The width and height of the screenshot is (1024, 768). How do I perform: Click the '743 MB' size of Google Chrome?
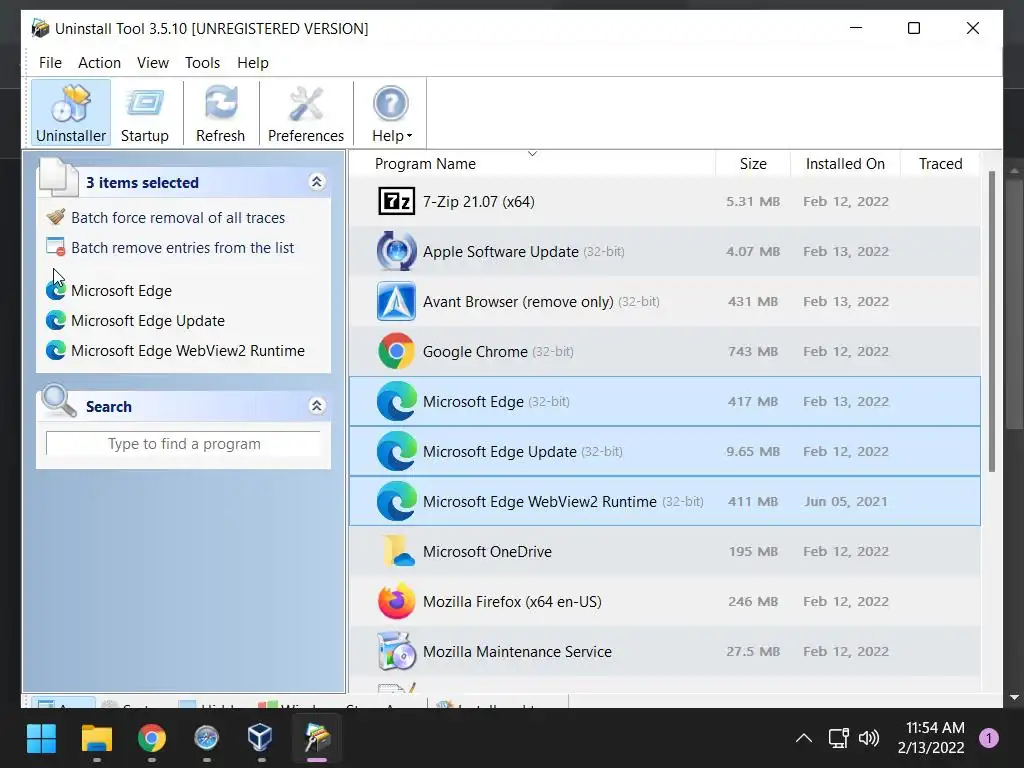point(753,351)
